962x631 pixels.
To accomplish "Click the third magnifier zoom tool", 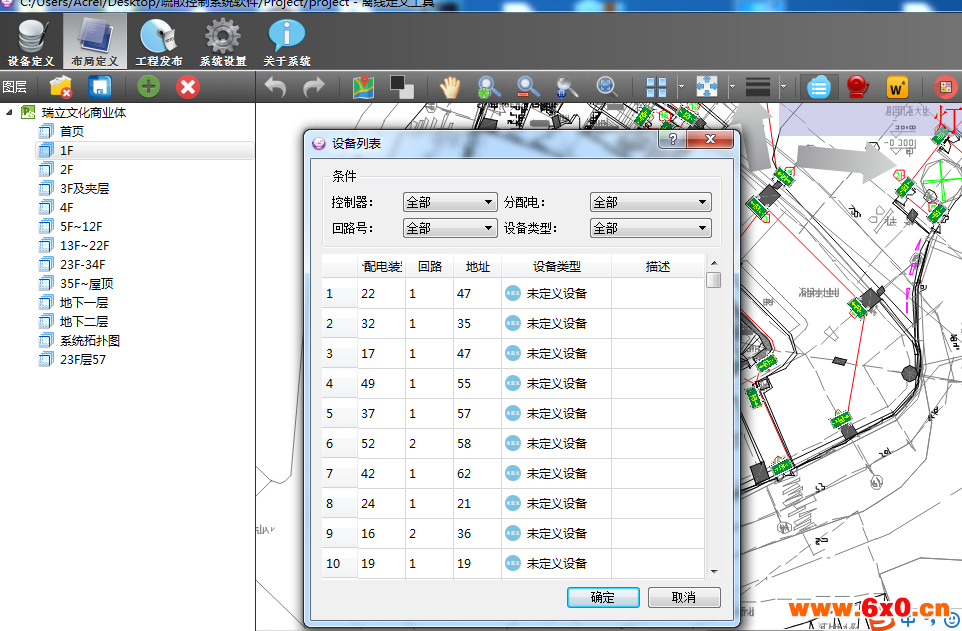I will (567, 87).
